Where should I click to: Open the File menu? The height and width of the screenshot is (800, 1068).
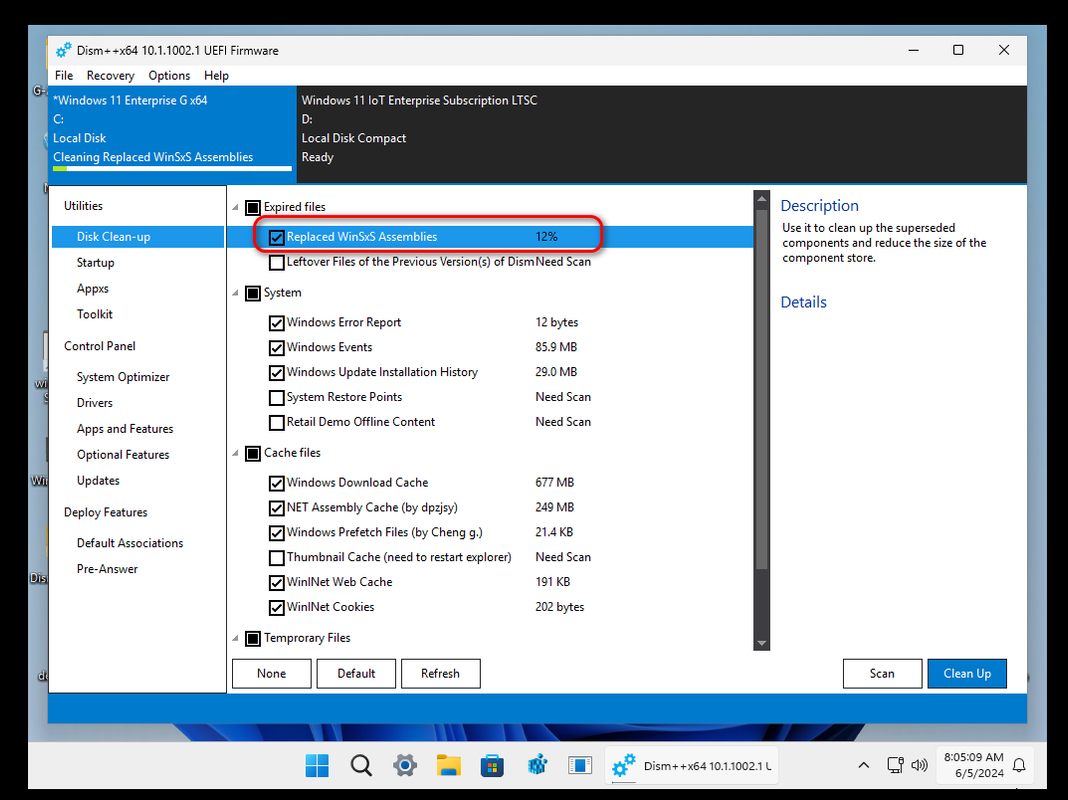click(64, 76)
